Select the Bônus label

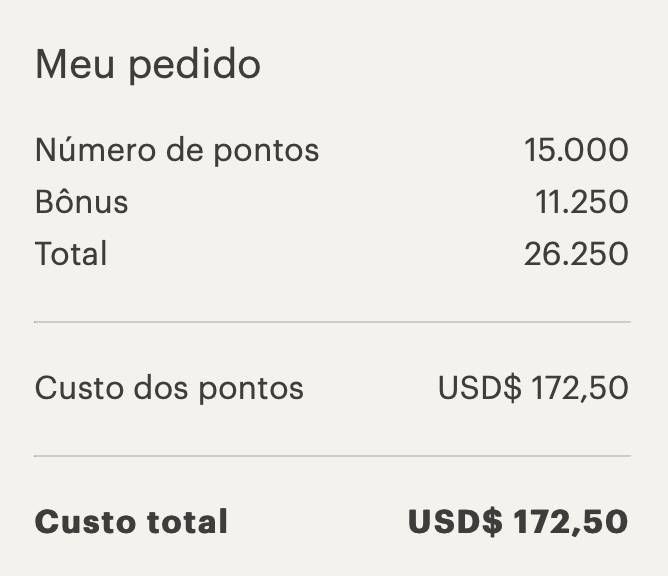81,201
